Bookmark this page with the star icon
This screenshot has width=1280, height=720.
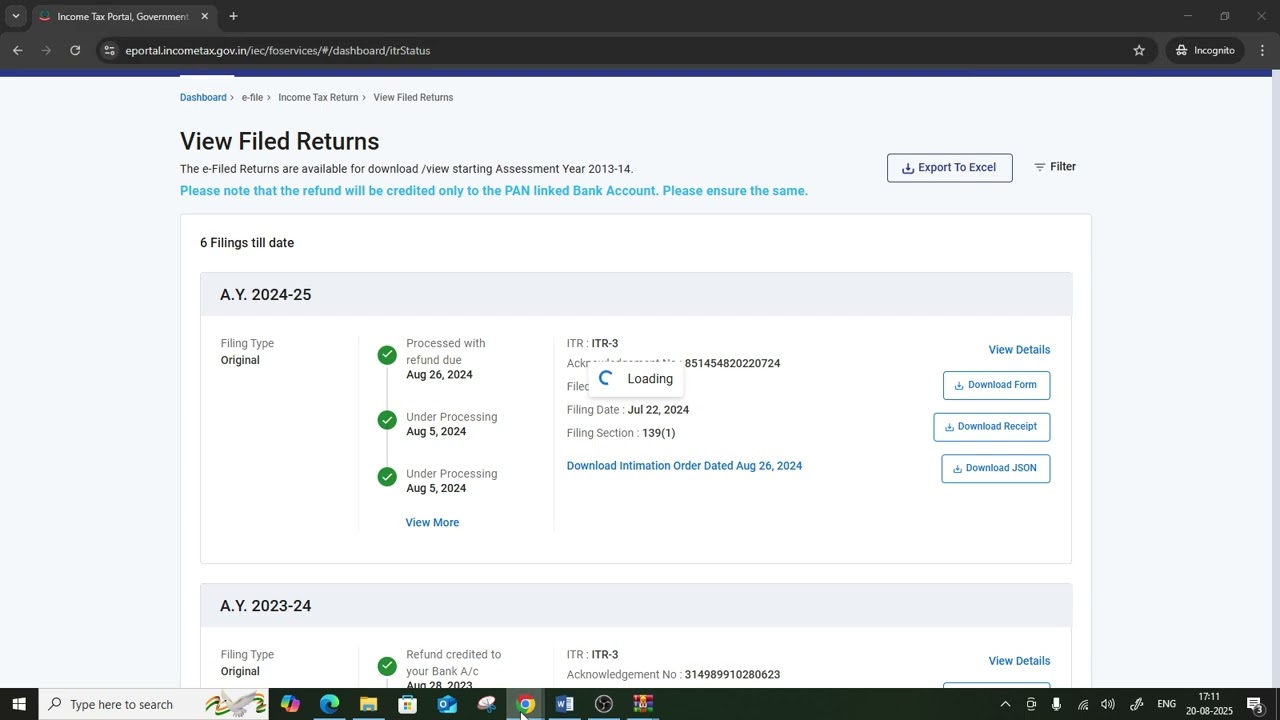(x=1139, y=50)
